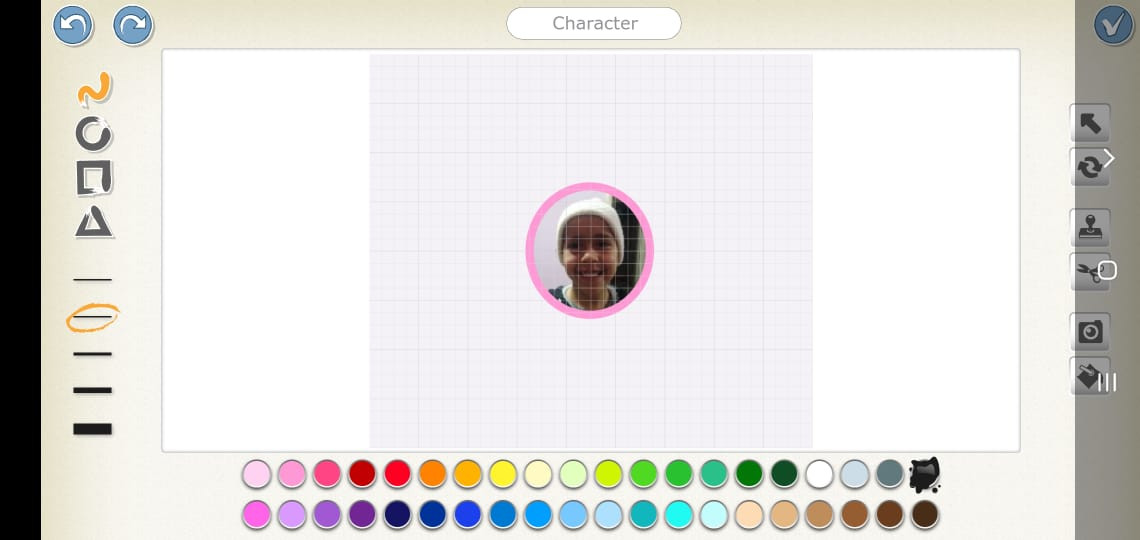
Task: Choose the second-thickest line width
Action: click(x=92, y=390)
